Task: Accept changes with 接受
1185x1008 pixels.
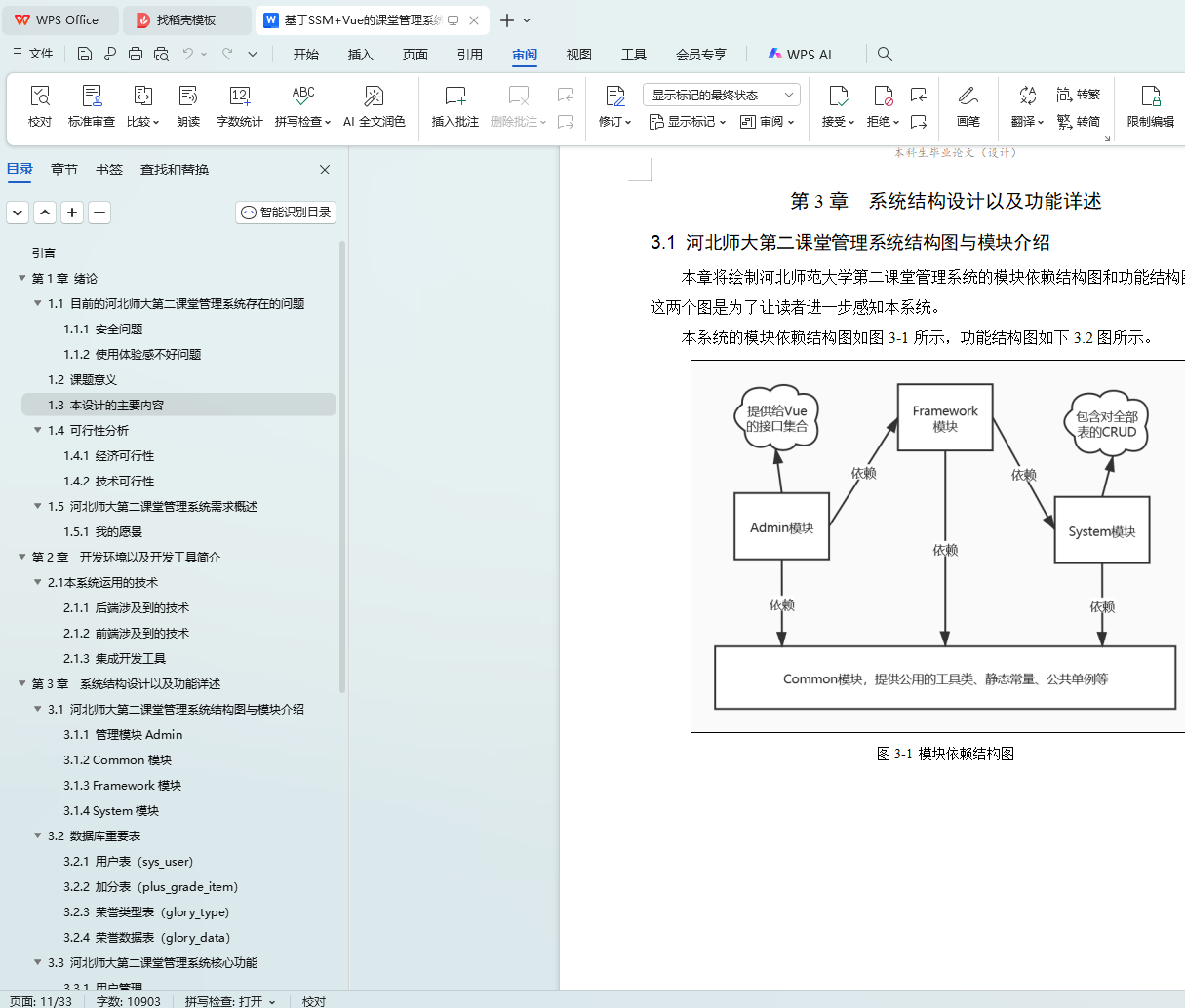Action: [838, 106]
